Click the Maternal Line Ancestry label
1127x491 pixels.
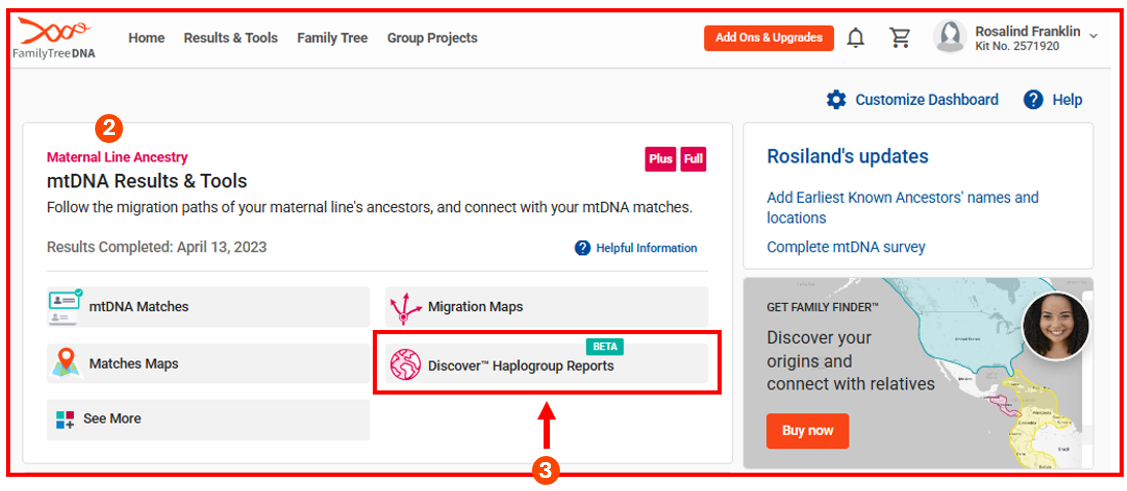pos(117,157)
